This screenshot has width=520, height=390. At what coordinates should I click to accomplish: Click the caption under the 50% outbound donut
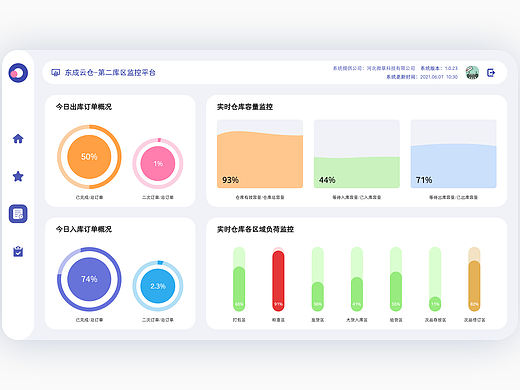point(89,197)
